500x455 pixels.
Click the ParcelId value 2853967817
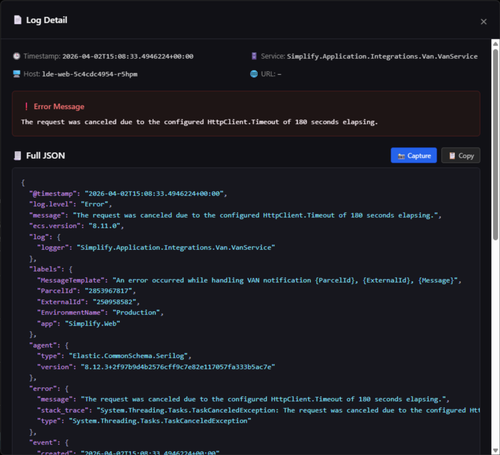click(x=110, y=291)
